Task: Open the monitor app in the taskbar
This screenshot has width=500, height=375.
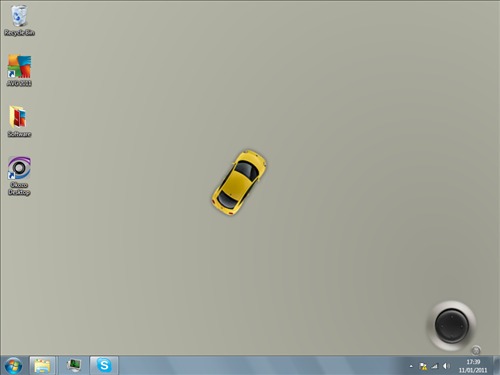Action: coord(74,365)
